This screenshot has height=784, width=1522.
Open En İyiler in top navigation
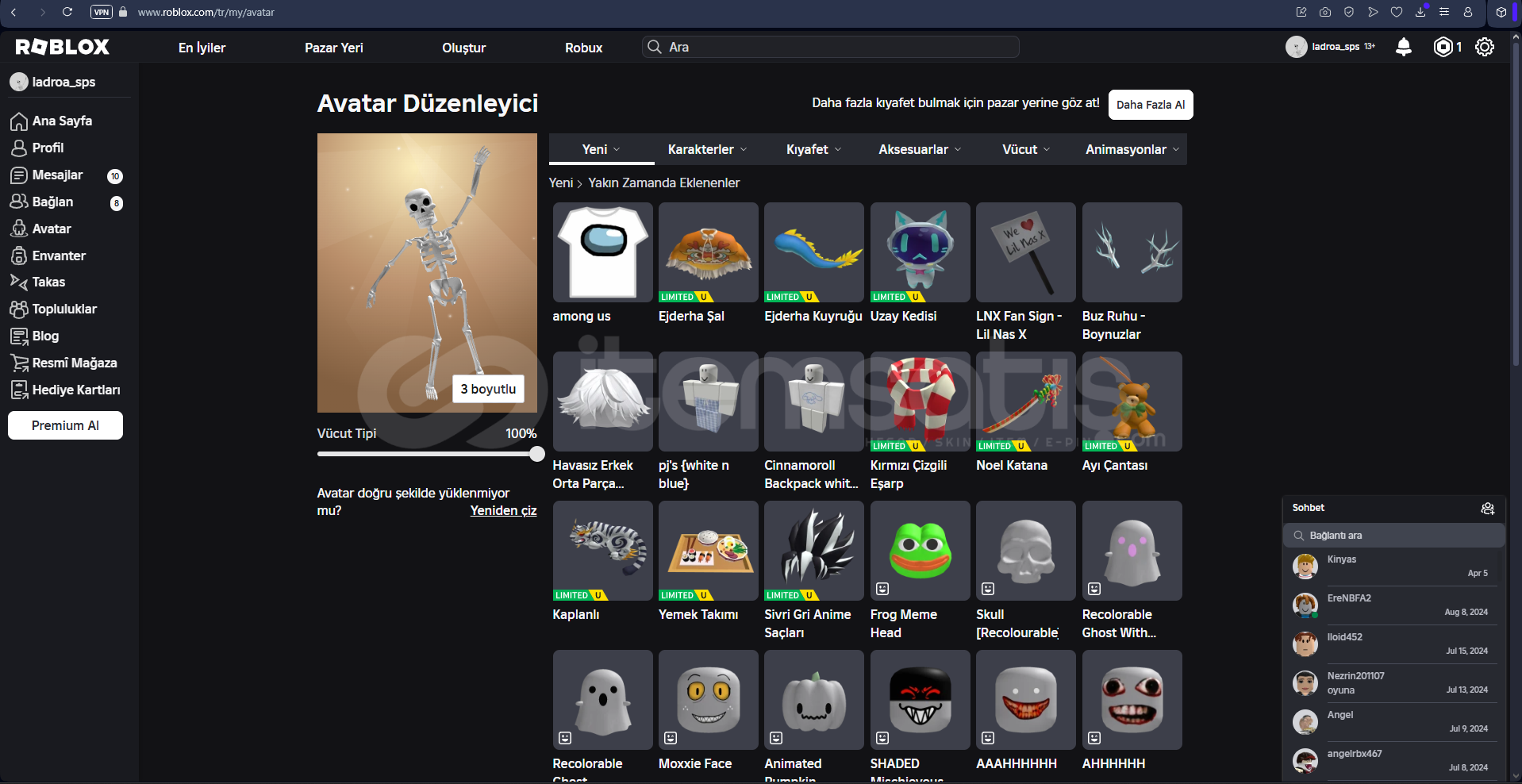tap(202, 48)
